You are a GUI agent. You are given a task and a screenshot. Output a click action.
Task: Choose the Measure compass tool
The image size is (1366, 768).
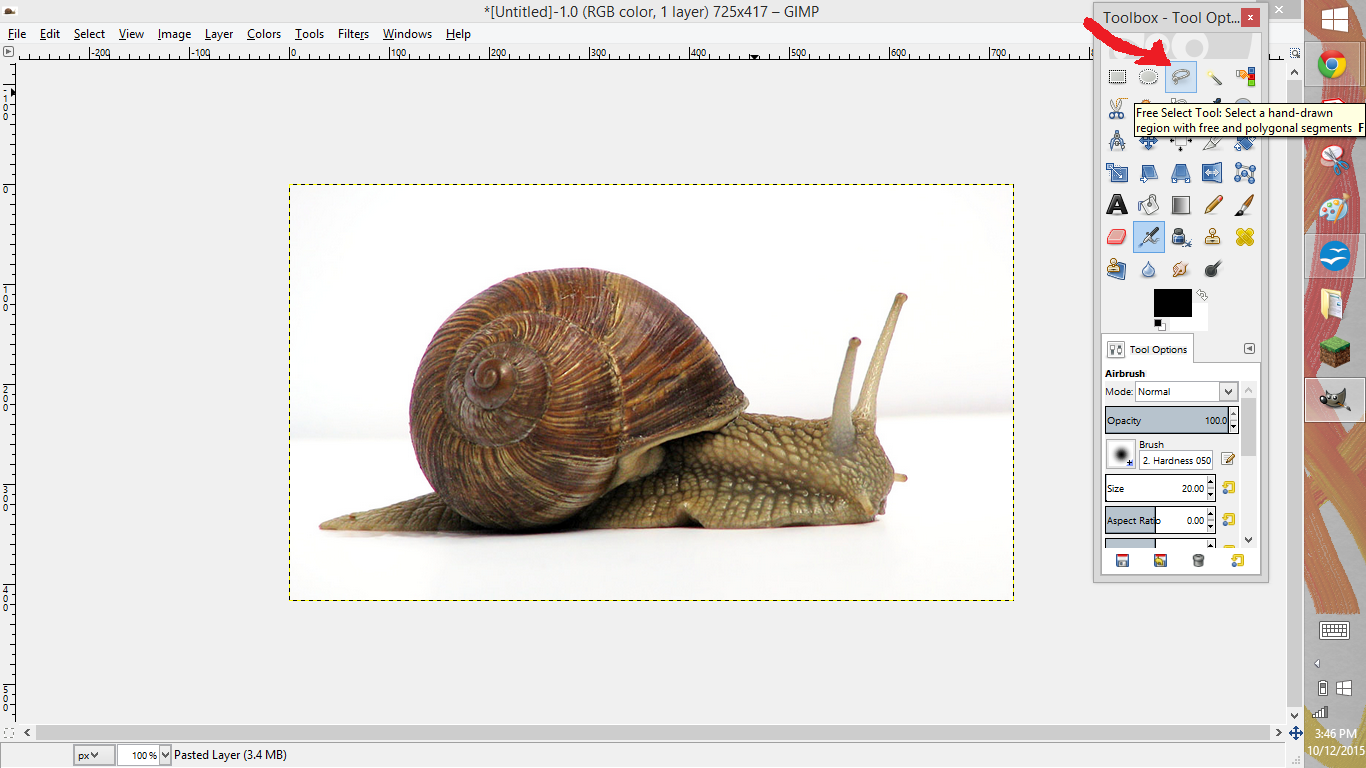(1117, 141)
